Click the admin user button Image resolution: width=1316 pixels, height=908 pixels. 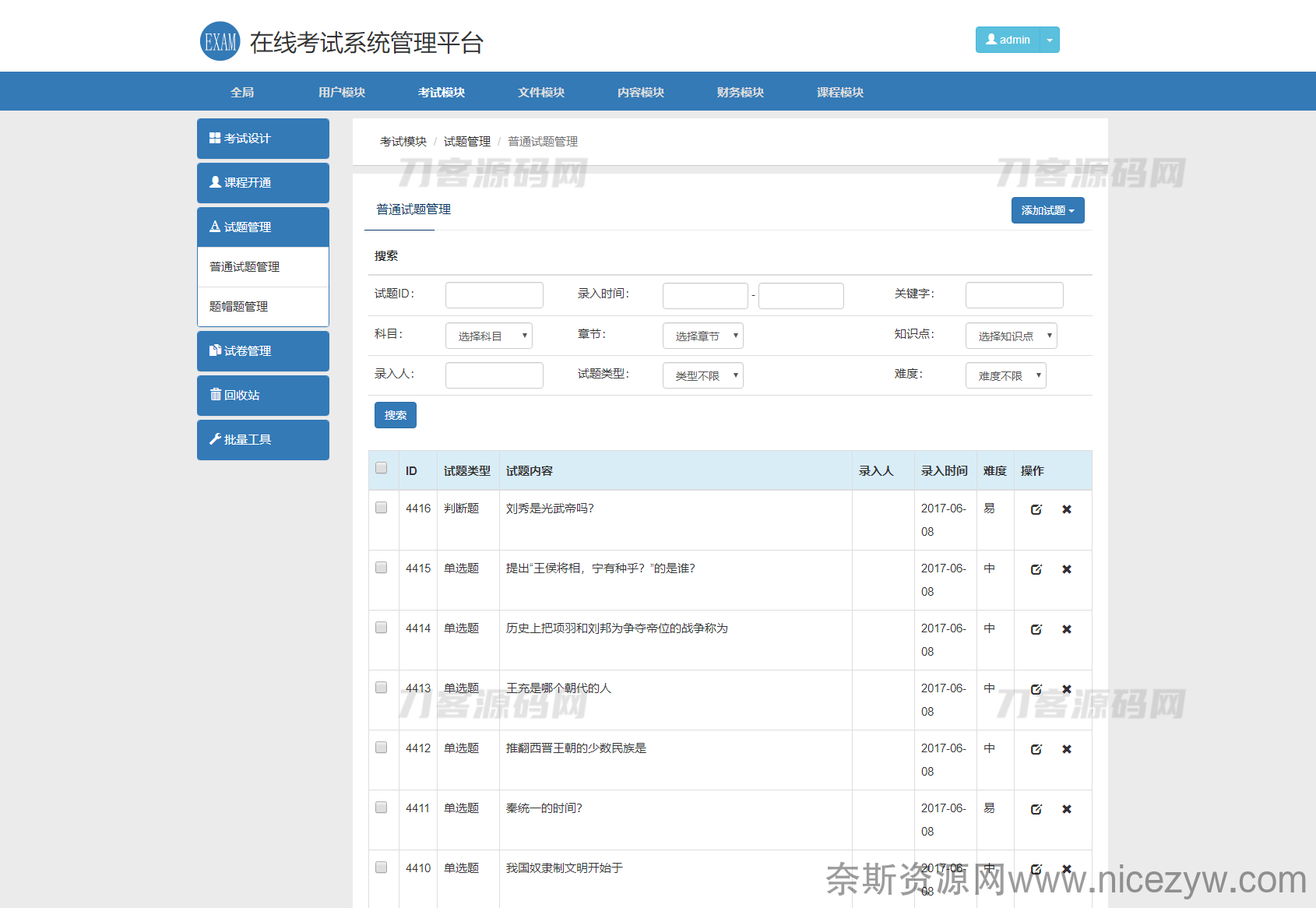1008,40
